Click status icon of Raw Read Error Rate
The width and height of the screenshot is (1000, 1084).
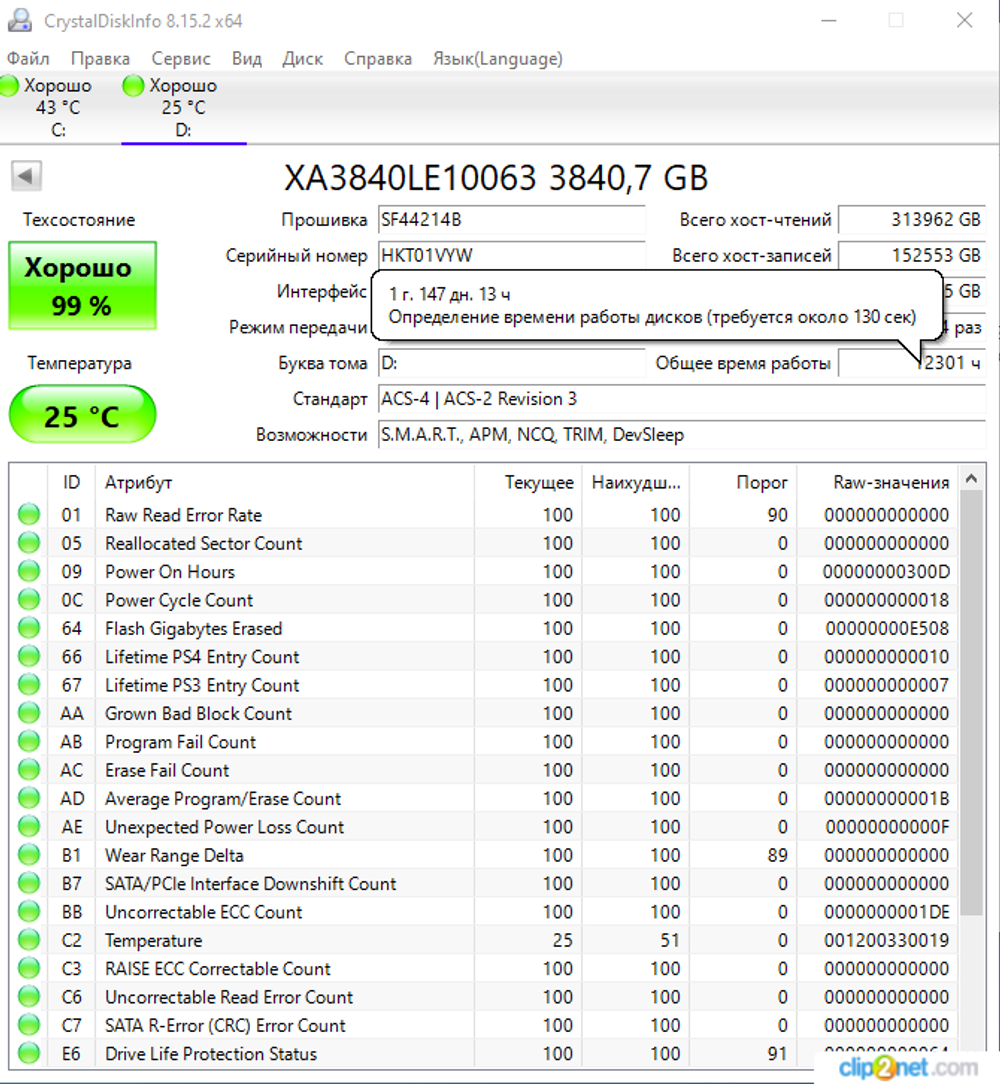click(29, 514)
